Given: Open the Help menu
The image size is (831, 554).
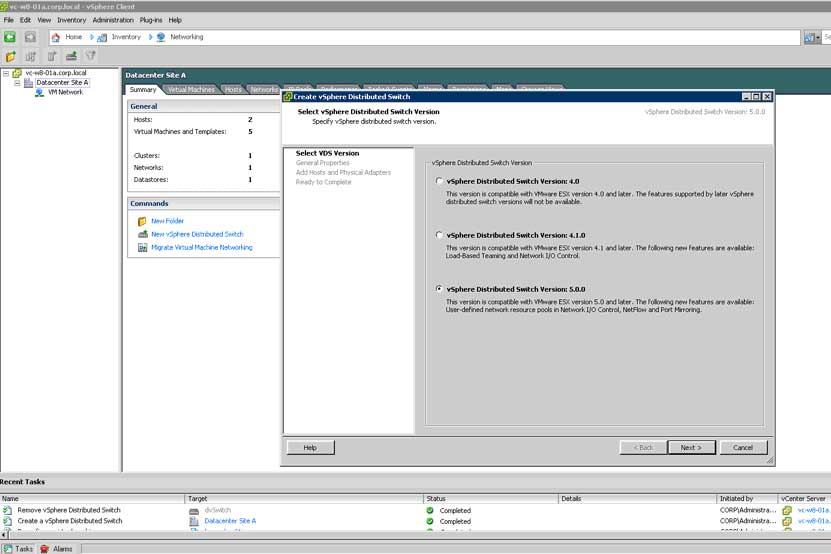Looking at the screenshot, I should [x=175, y=20].
